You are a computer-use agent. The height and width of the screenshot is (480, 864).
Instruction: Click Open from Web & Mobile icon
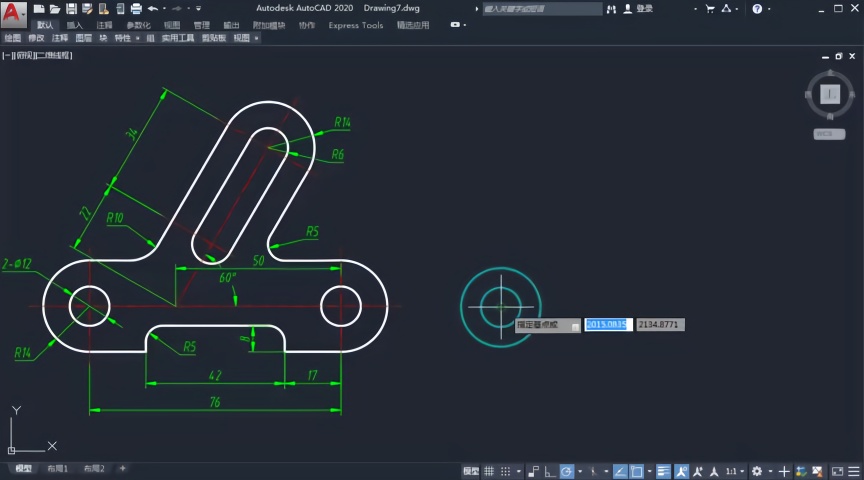(103, 9)
